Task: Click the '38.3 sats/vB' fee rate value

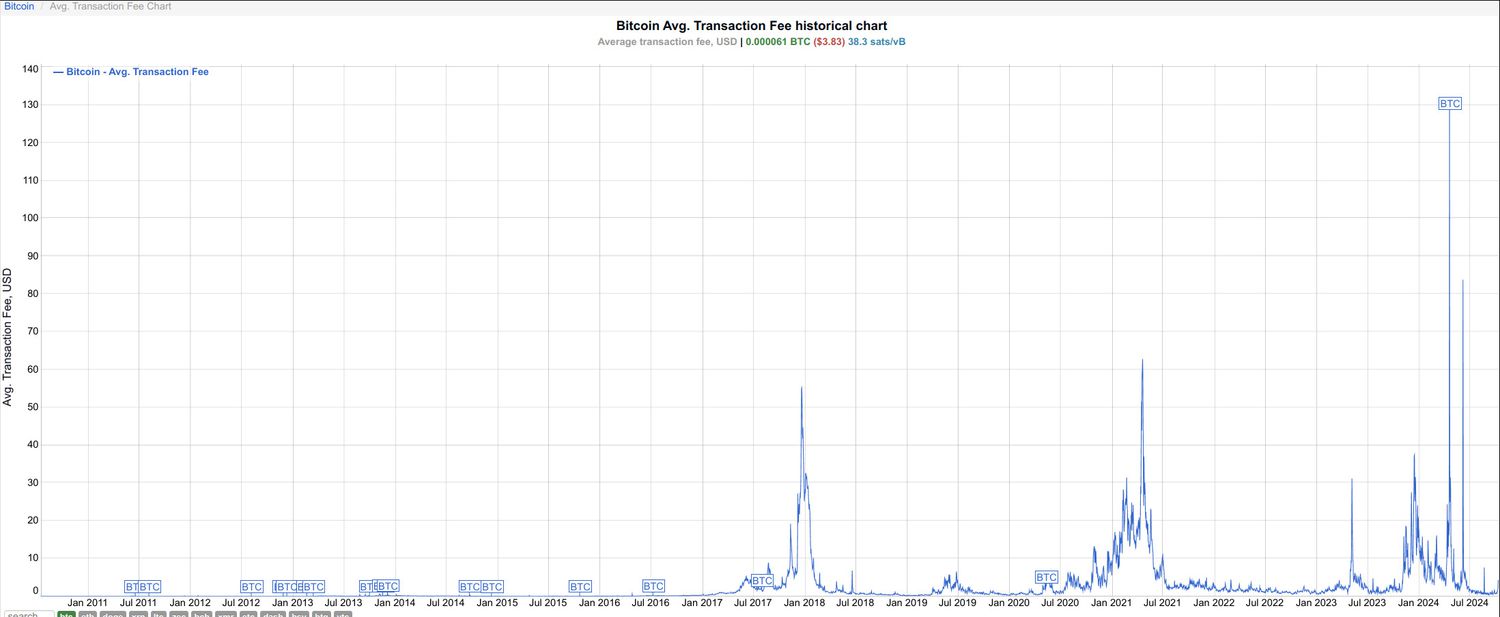Action: [x=877, y=42]
